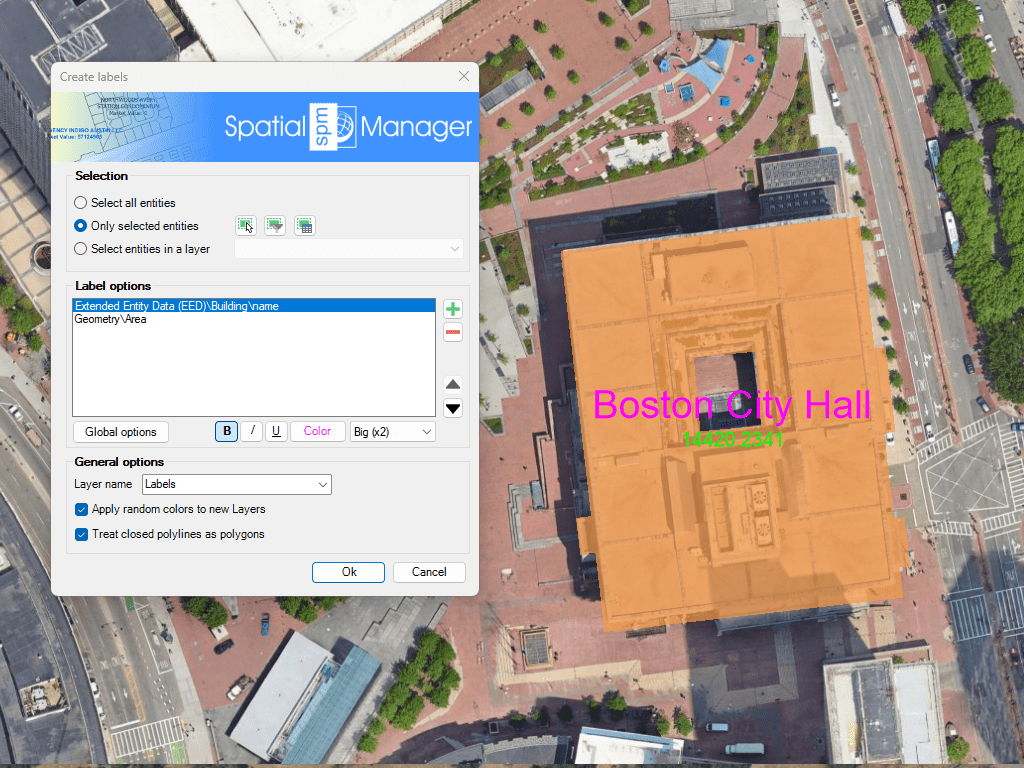The image size is (1024, 768).
Task: Click the 14420.2341 area label on the map
Action: 732,440
